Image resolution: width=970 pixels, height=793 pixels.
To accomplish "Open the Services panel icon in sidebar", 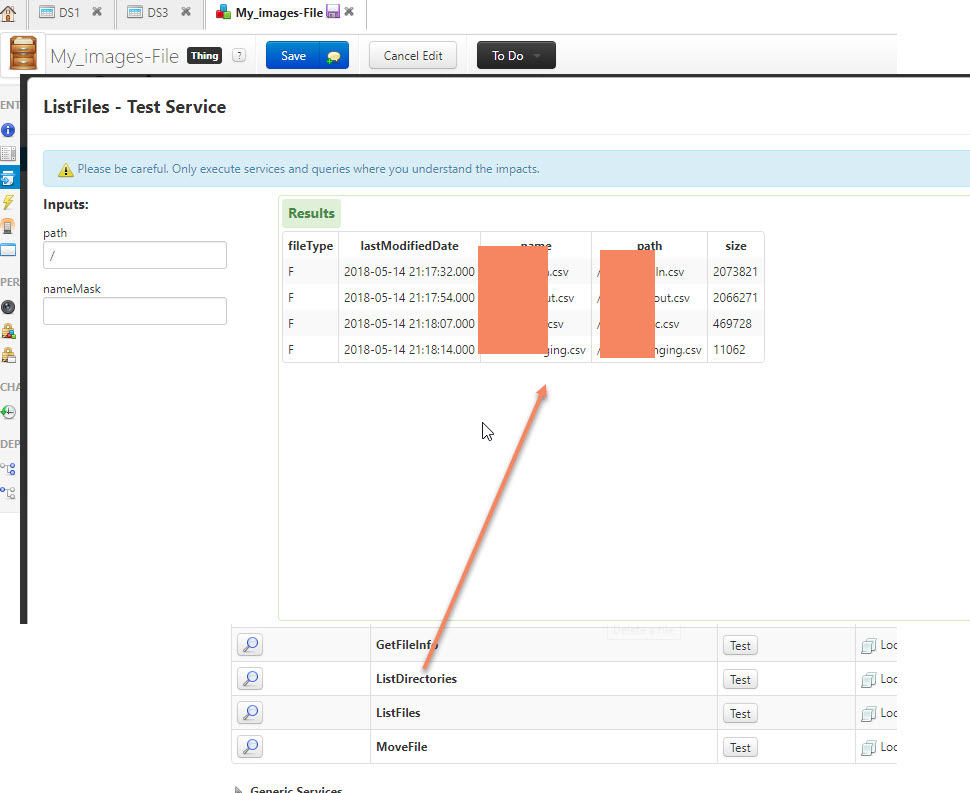I will [x=8, y=177].
